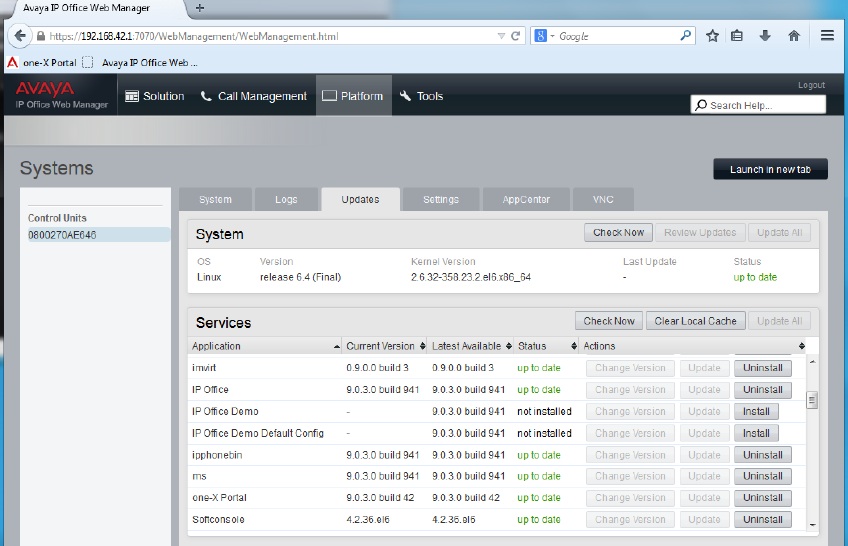Image resolution: width=848 pixels, height=546 pixels.
Task: Open the downloads arrow icon
Action: pyautogui.click(x=765, y=36)
